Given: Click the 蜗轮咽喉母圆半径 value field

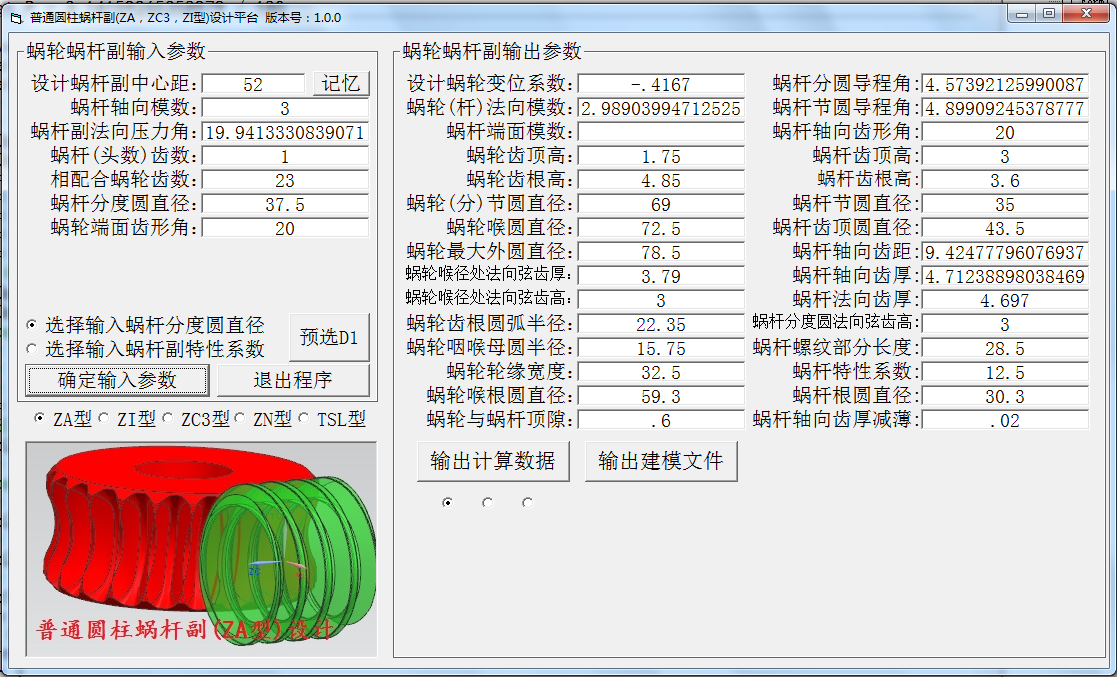Looking at the screenshot, I should click(x=661, y=348).
